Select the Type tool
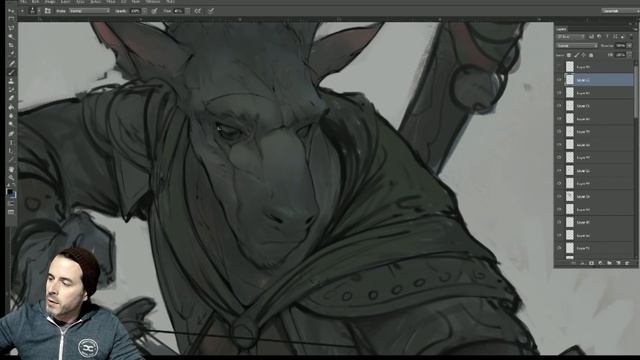Screen dimensions: 640x360 click(x=11, y=142)
